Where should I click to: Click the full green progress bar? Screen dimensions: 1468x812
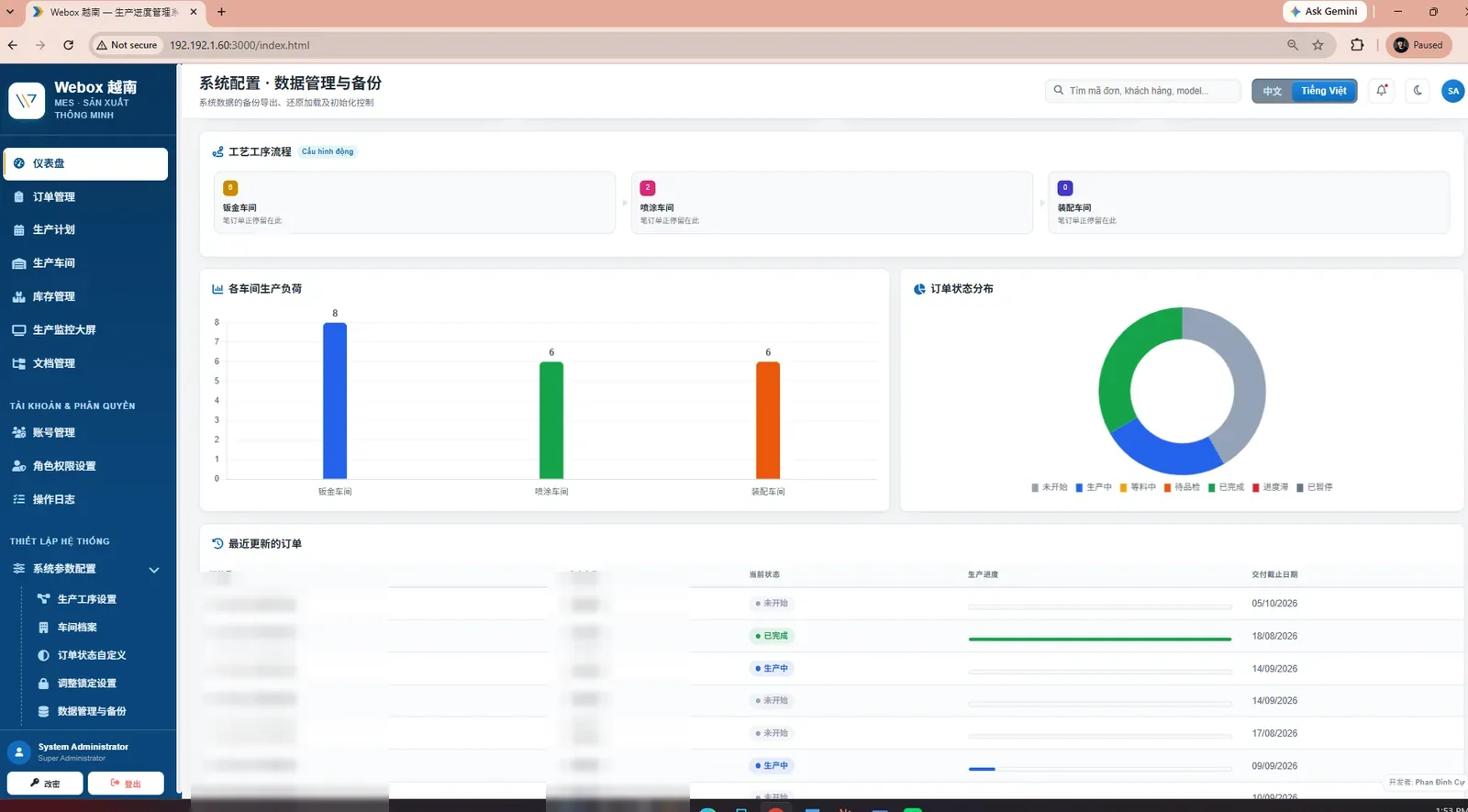point(1100,639)
